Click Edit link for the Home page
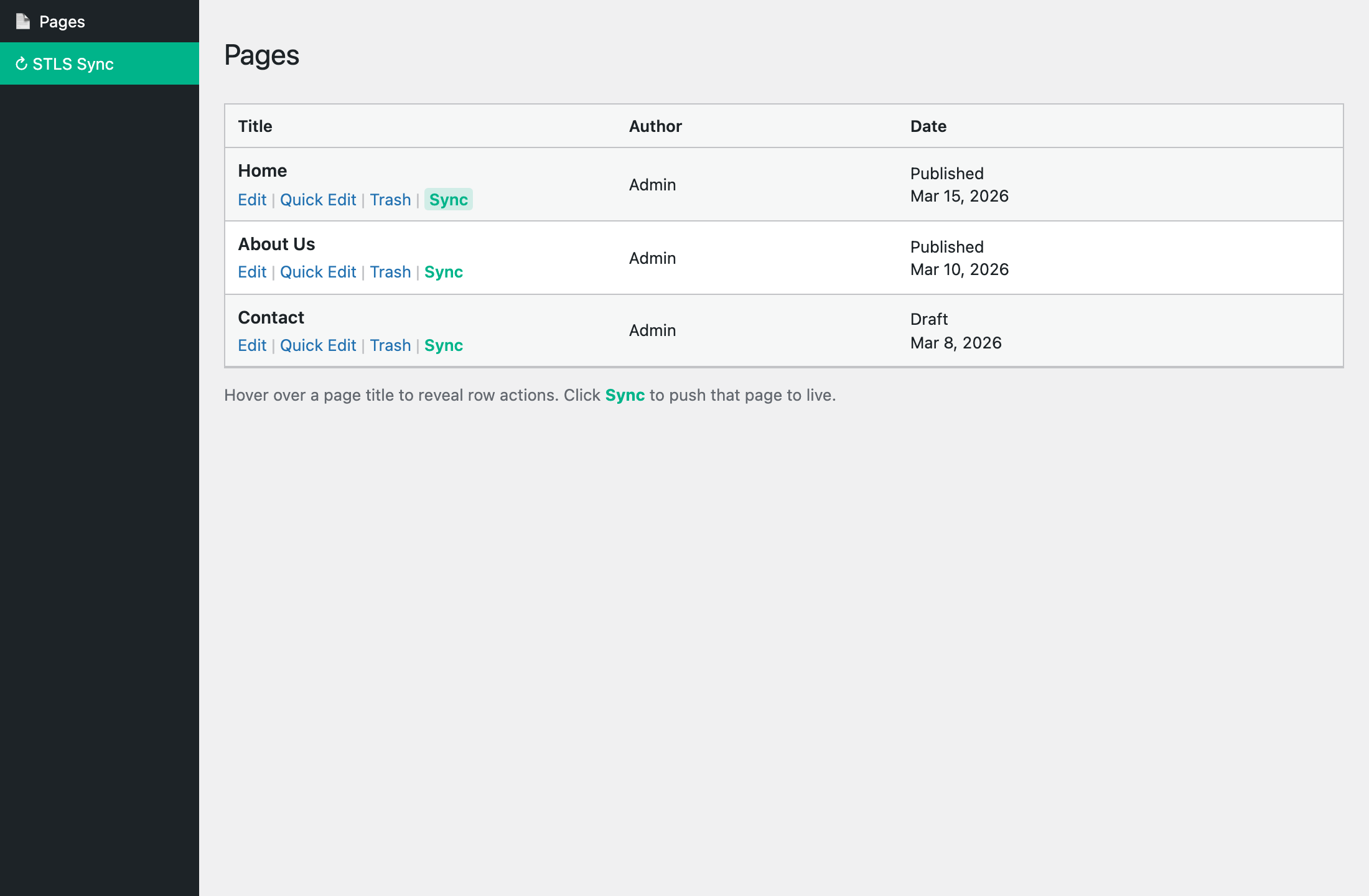The image size is (1369, 896). (252, 199)
